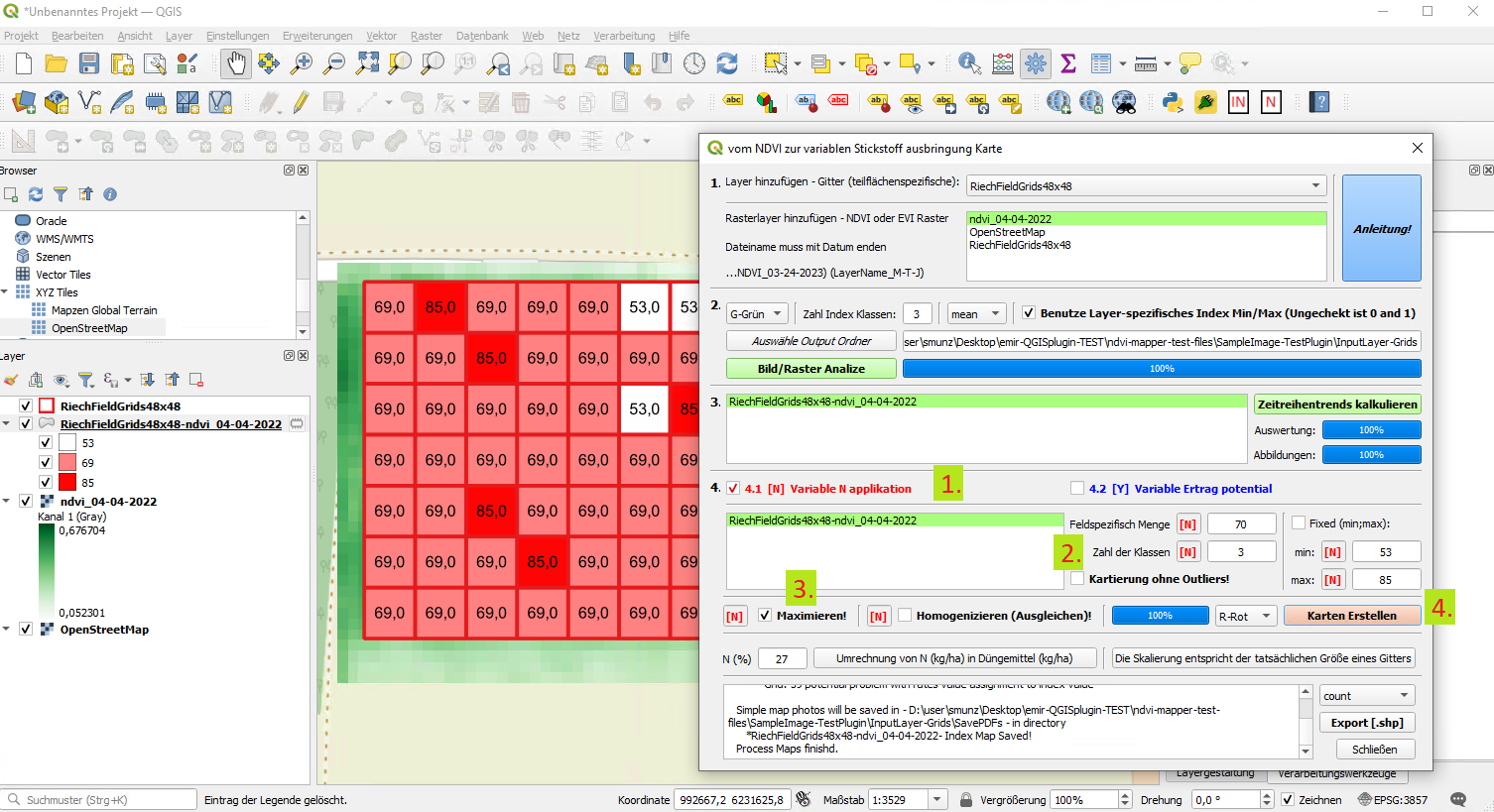Enable 'Kartierung ohne Outliers!' checkbox

click(x=1077, y=578)
